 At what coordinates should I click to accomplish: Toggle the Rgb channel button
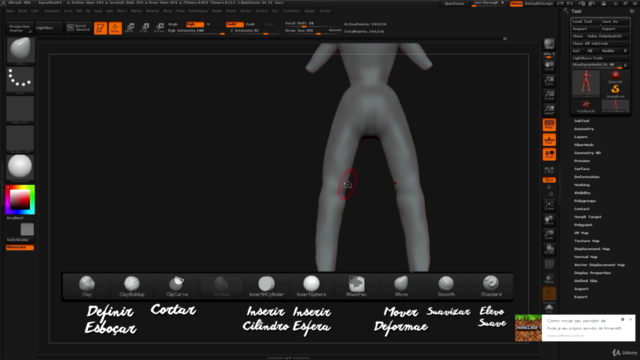[195, 24]
